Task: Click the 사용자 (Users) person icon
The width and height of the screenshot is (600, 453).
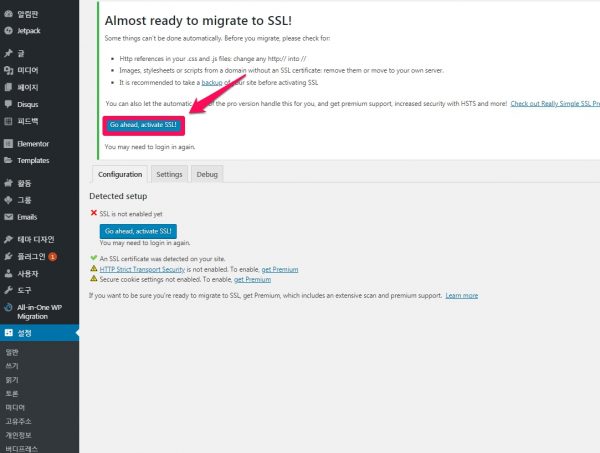Action: click(8, 273)
